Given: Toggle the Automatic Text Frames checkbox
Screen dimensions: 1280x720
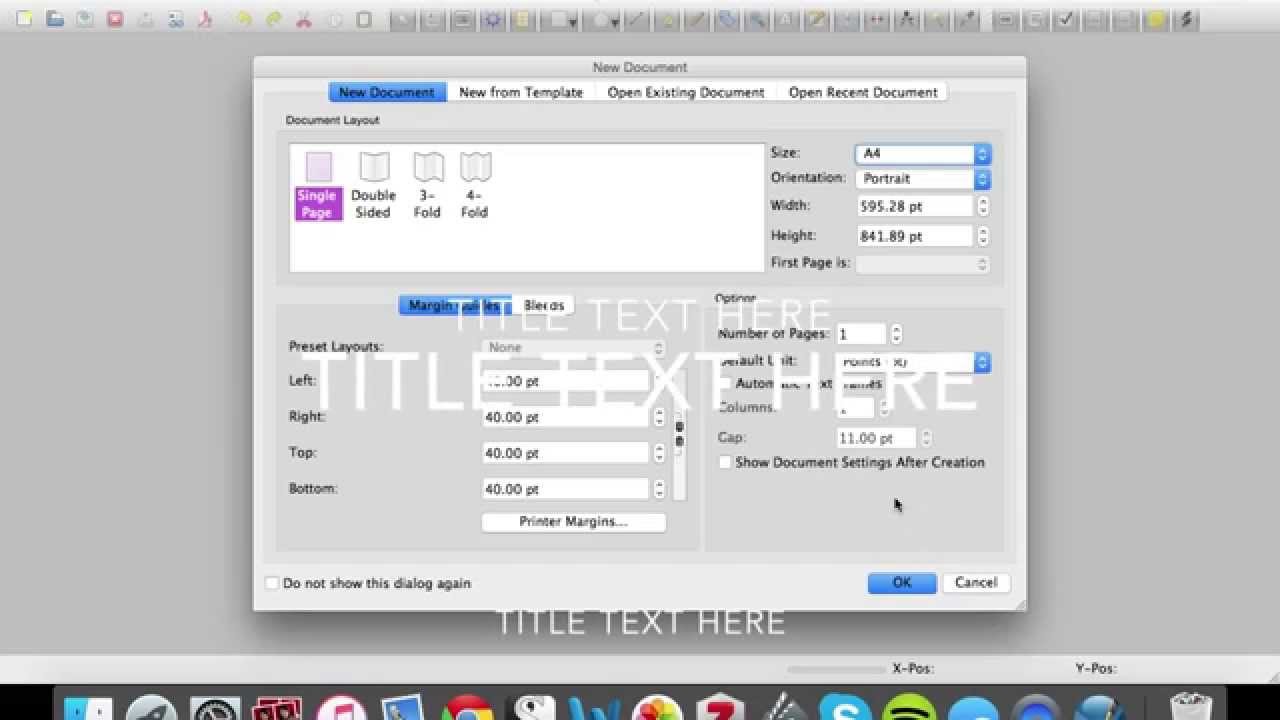Looking at the screenshot, I should coord(725,384).
